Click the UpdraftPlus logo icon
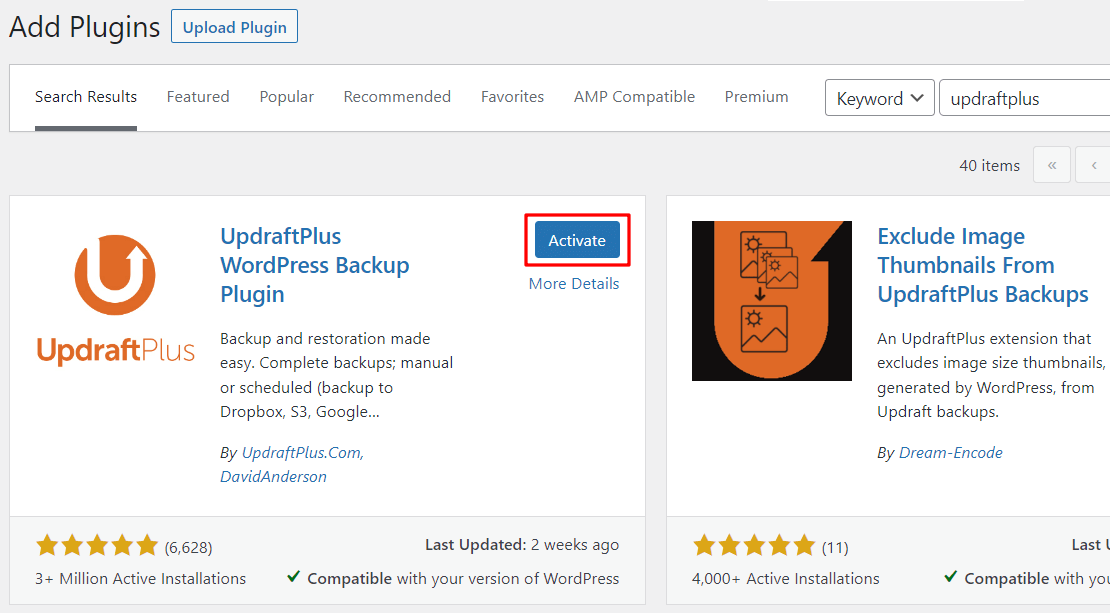Image resolution: width=1110 pixels, height=613 pixels. click(115, 275)
